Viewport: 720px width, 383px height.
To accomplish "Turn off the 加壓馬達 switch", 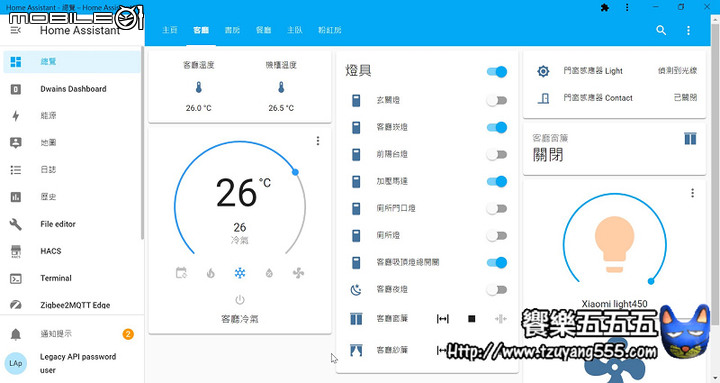I will tap(497, 181).
